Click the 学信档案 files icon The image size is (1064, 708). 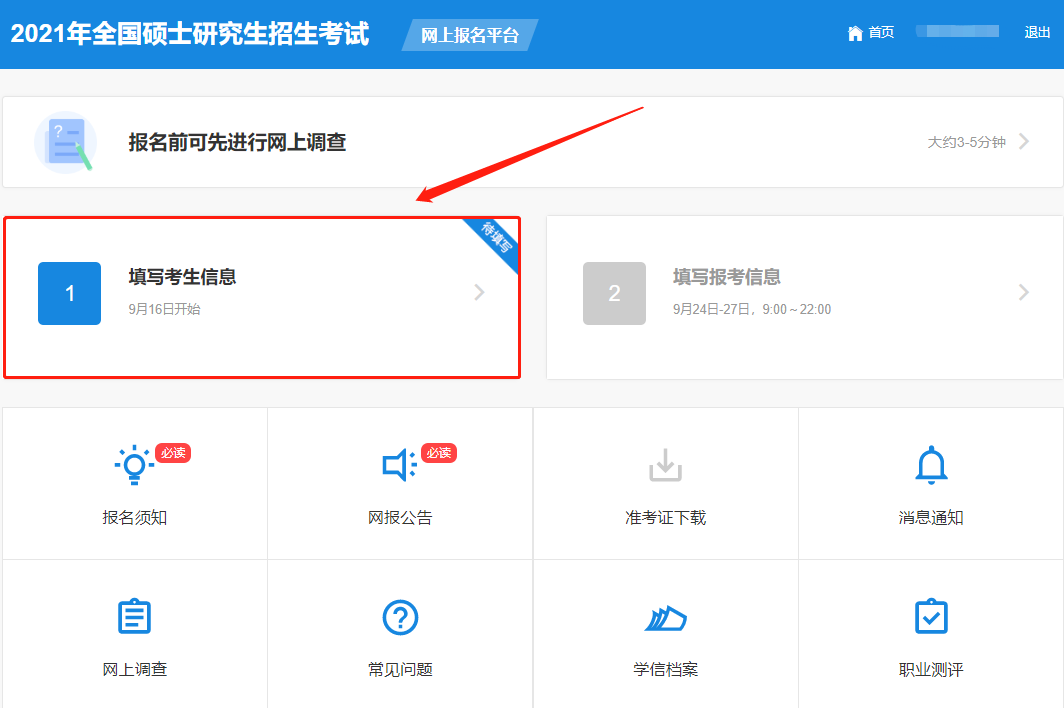665,619
